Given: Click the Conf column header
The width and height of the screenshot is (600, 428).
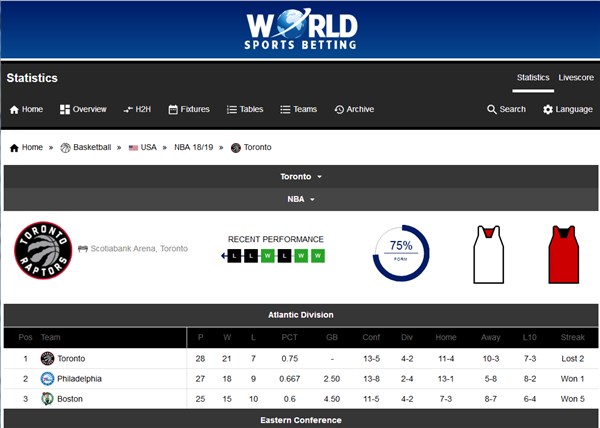Looking at the screenshot, I should 371,337.
